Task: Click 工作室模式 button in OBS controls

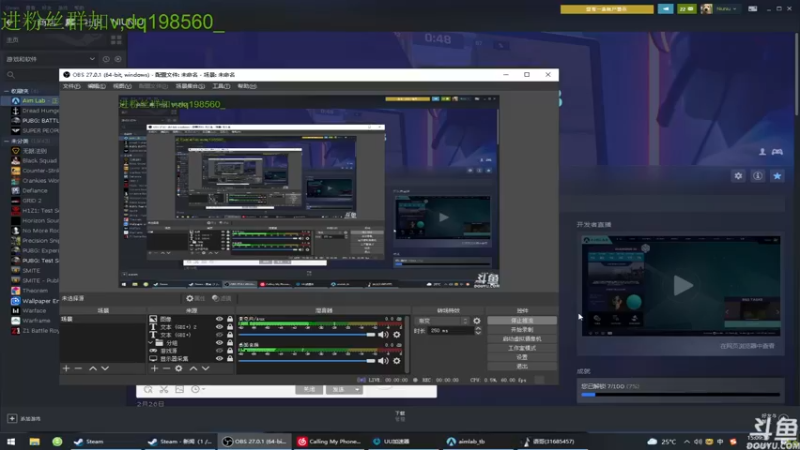Action: [522, 348]
